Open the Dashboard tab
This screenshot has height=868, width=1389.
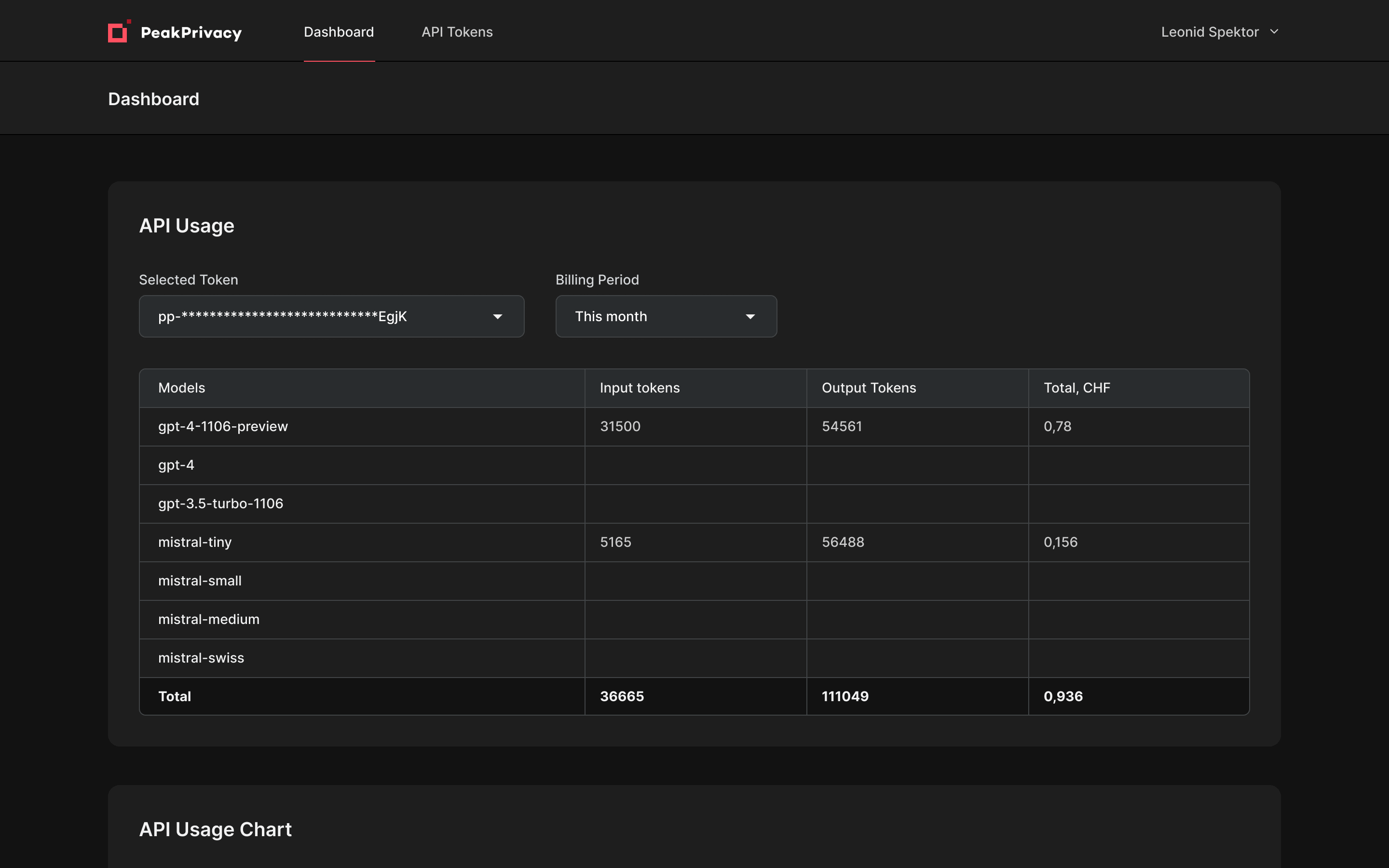(x=339, y=32)
